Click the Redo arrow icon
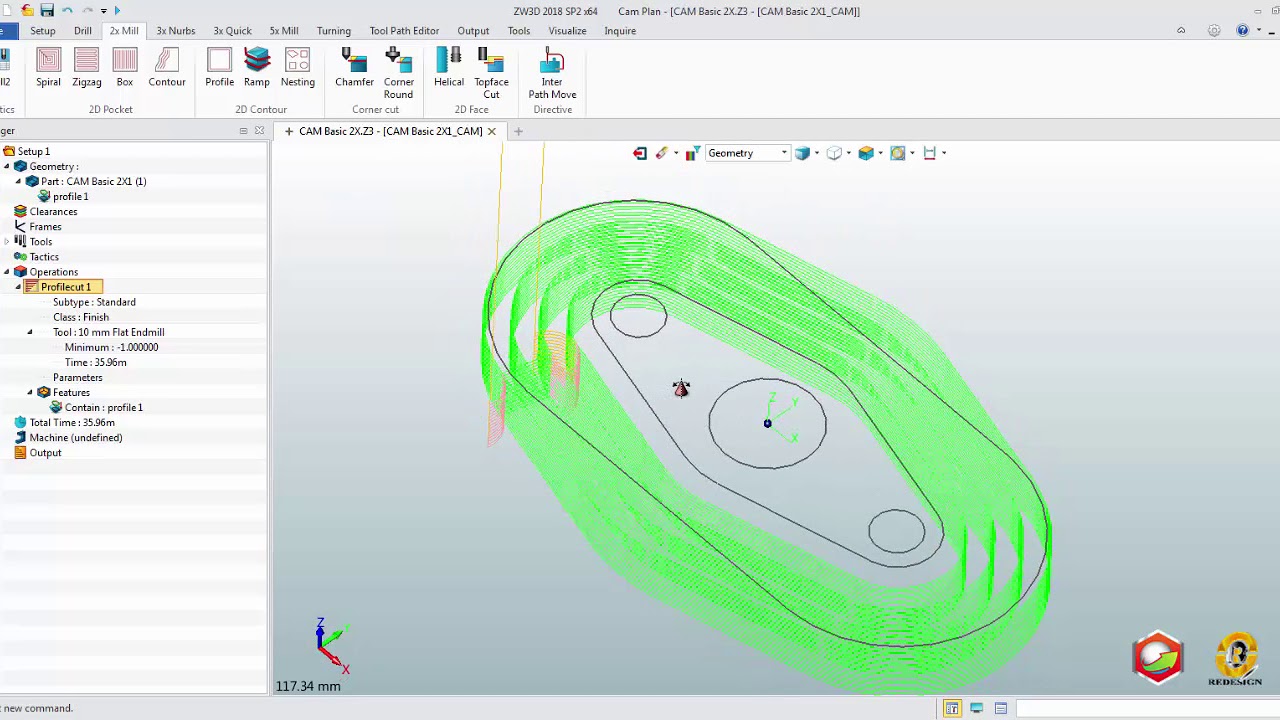Viewport: 1280px width, 720px height. tap(87, 11)
